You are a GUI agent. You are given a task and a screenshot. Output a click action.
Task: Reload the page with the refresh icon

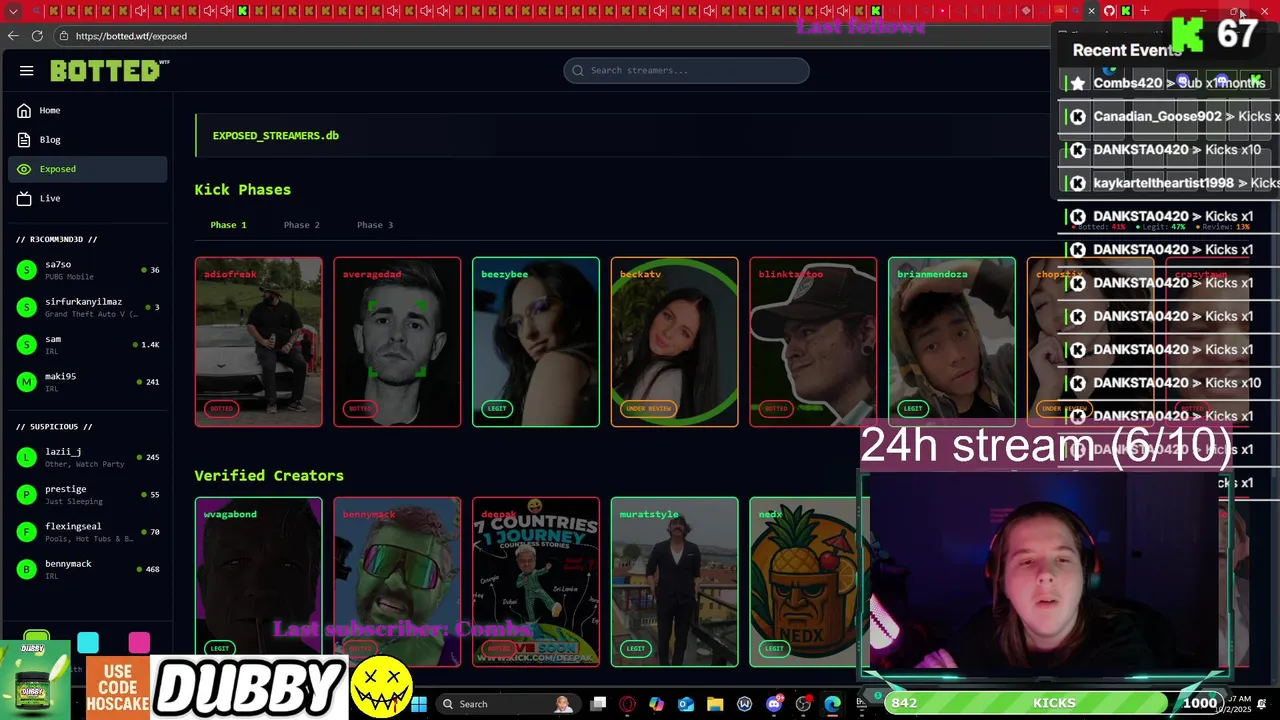click(37, 36)
